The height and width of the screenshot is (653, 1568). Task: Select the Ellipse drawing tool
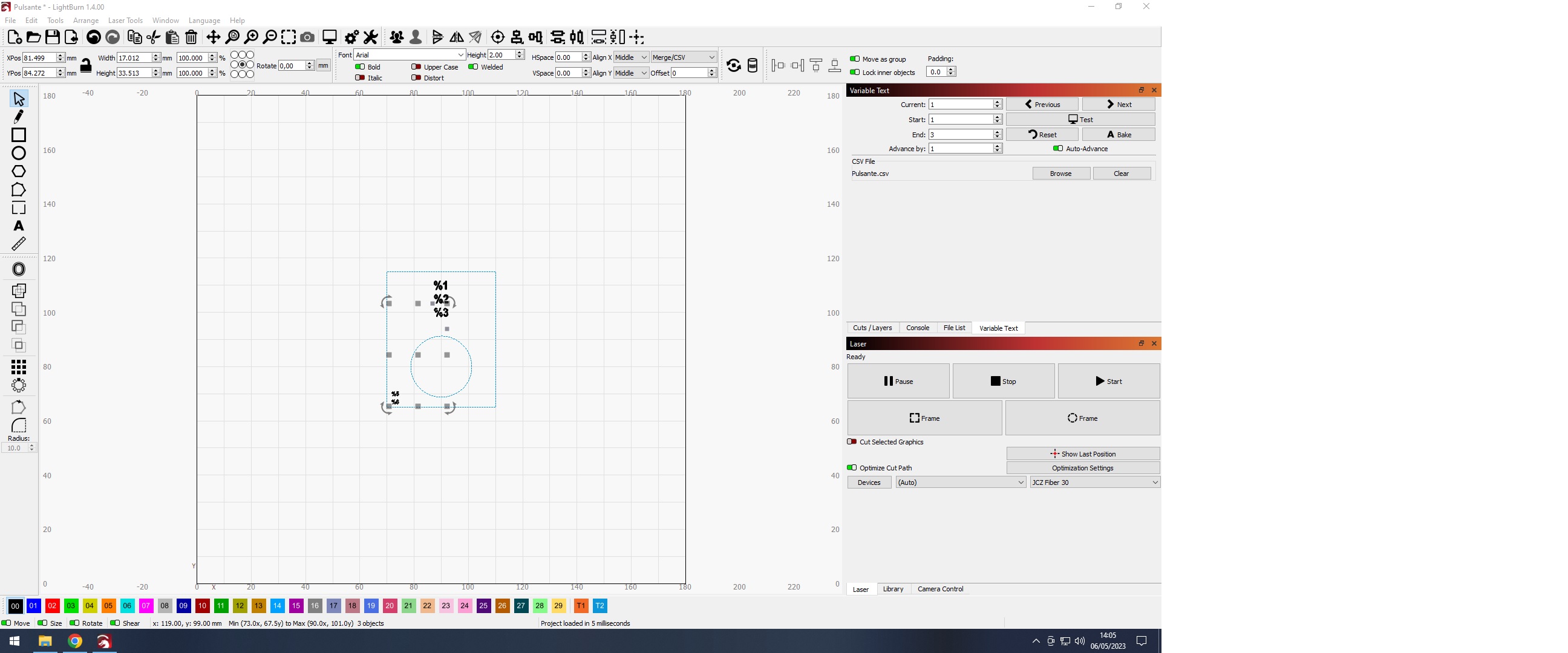click(x=19, y=154)
